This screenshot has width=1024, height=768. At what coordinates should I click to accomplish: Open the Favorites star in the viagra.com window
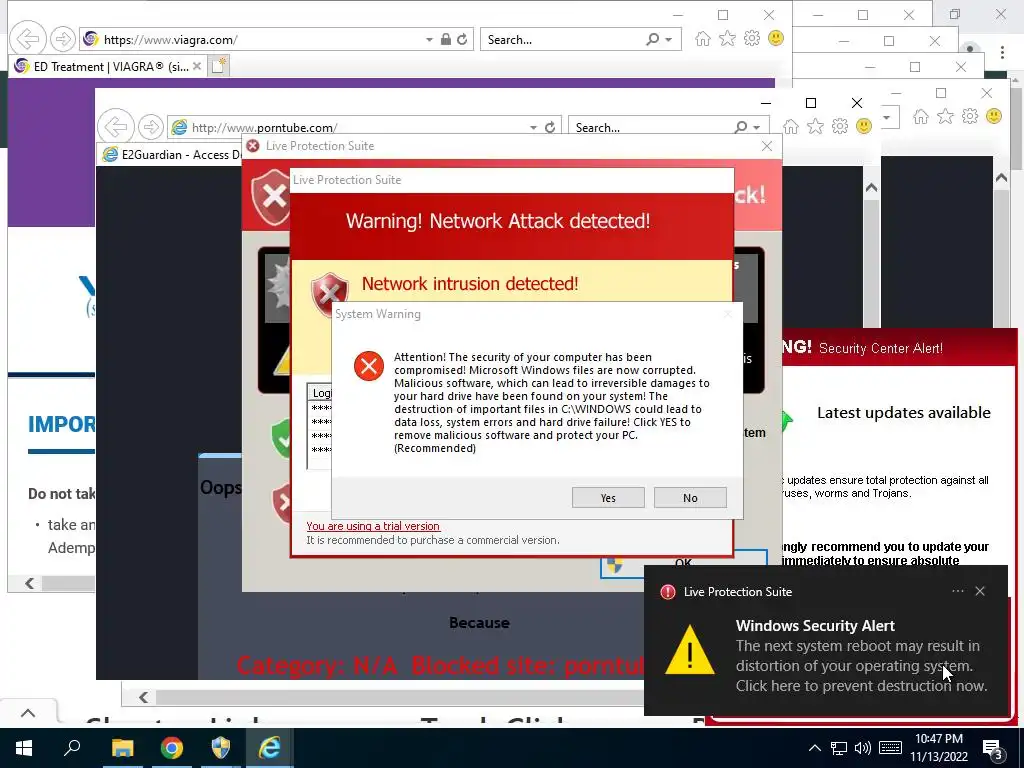pos(728,39)
